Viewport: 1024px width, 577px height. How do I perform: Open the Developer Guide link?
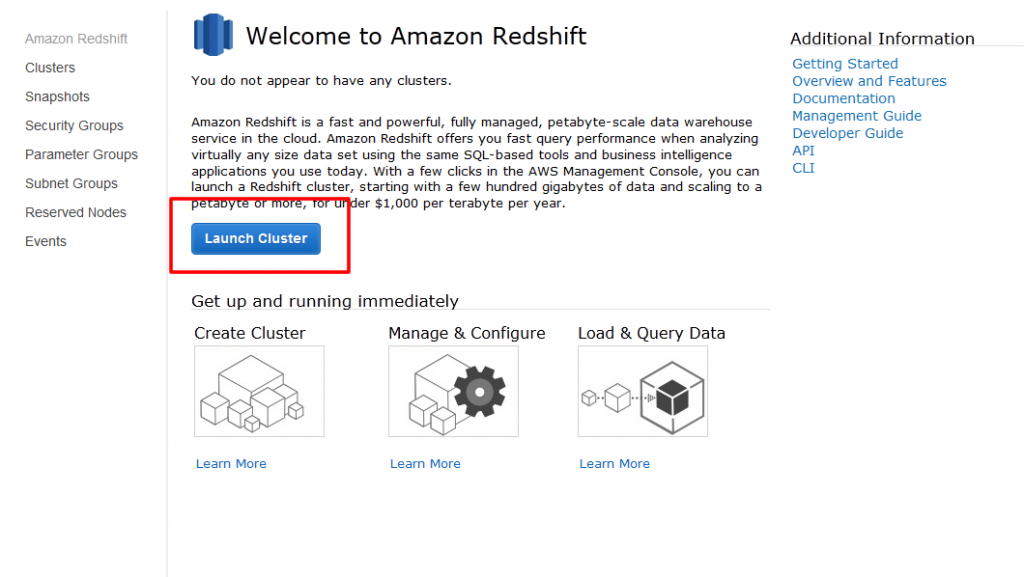click(x=848, y=133)
